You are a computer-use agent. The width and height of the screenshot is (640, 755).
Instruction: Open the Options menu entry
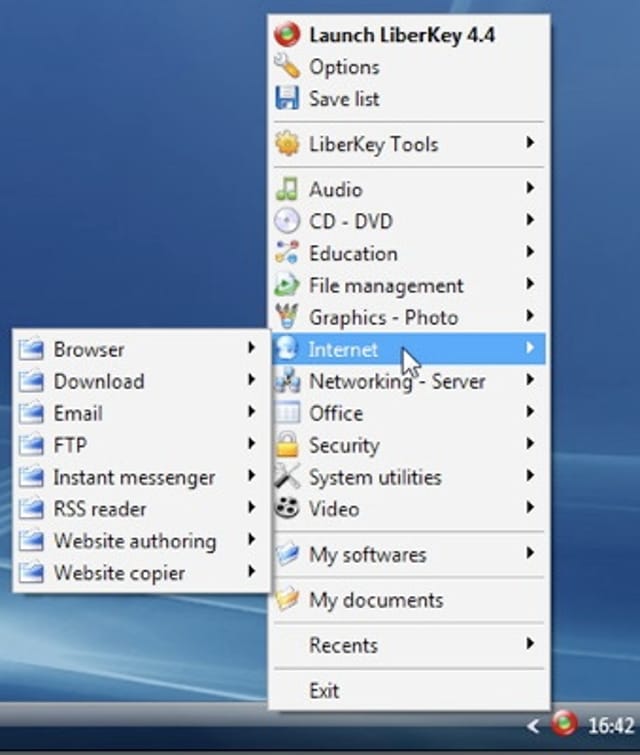409,66
